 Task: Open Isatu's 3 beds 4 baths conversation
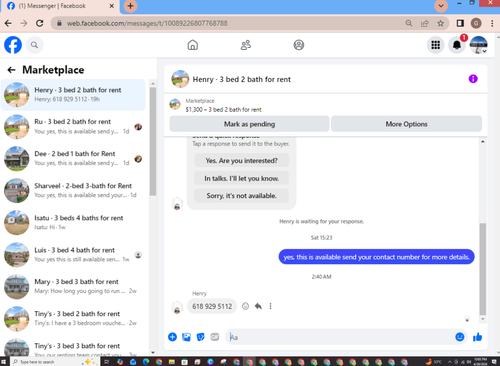(73, 222)
